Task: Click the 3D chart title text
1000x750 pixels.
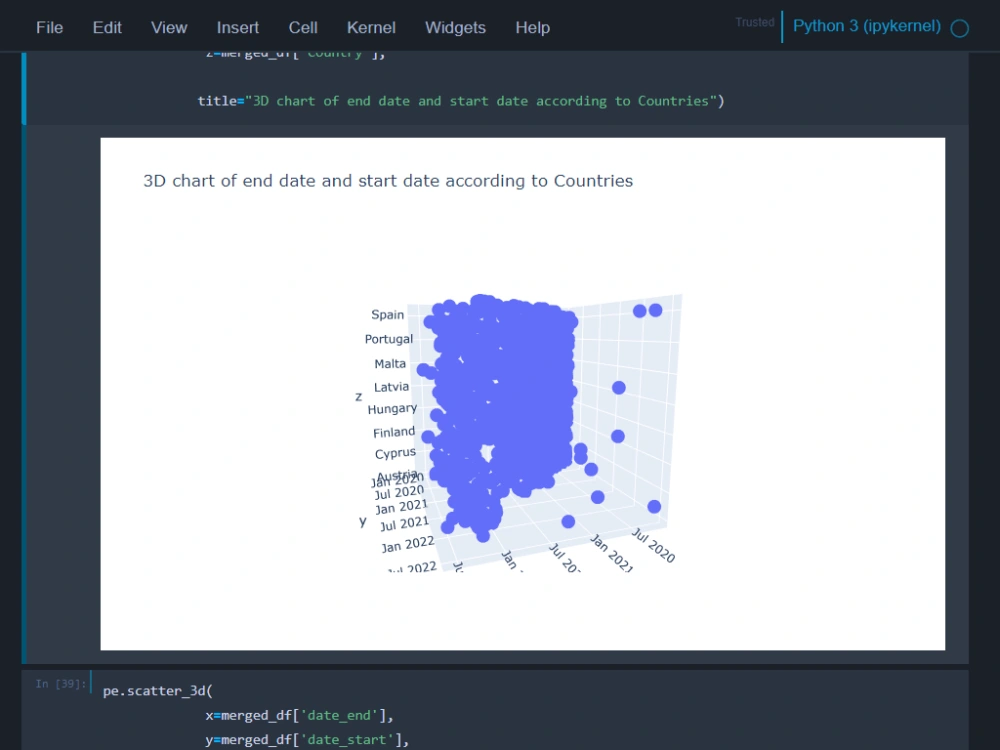Action: coord(386,181)
